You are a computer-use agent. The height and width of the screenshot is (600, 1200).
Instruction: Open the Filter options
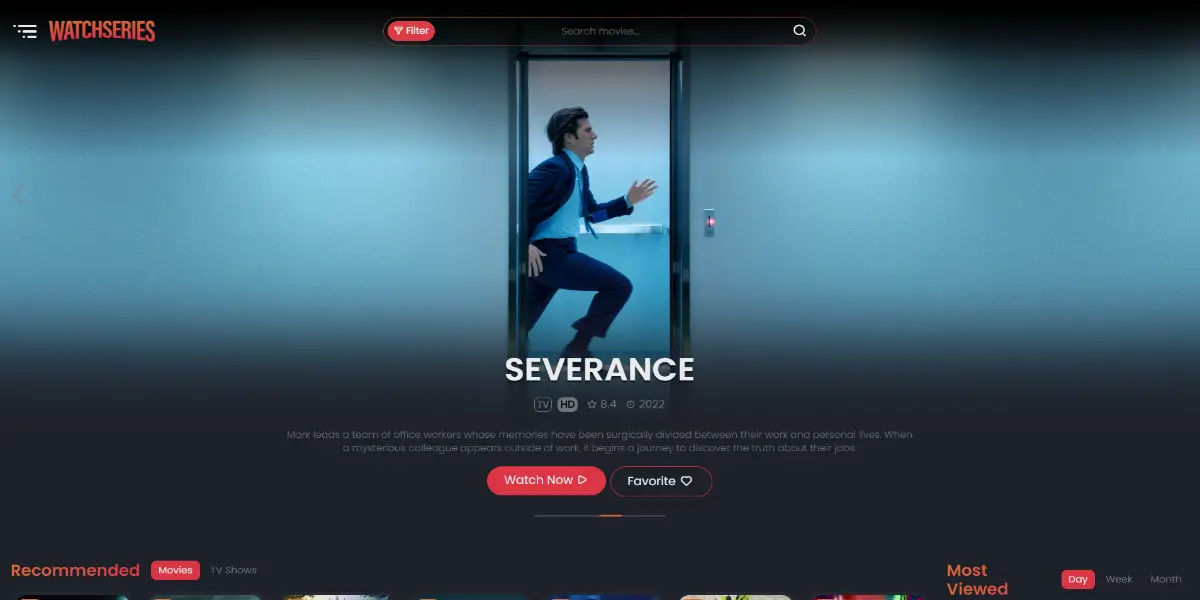[411, 31]
